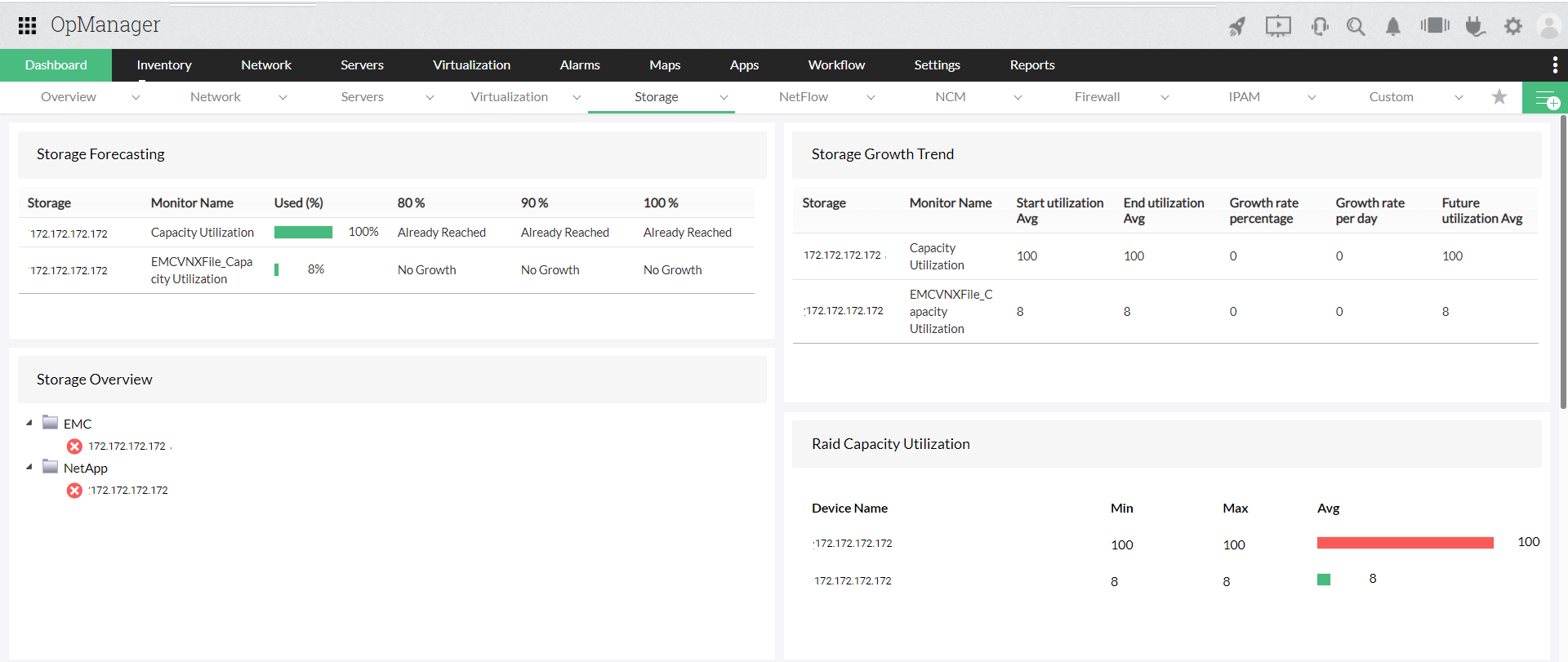Screen dimensions: 1568x662
Task: Open the alarms bell notifications
Action: tap(1393, 27)
